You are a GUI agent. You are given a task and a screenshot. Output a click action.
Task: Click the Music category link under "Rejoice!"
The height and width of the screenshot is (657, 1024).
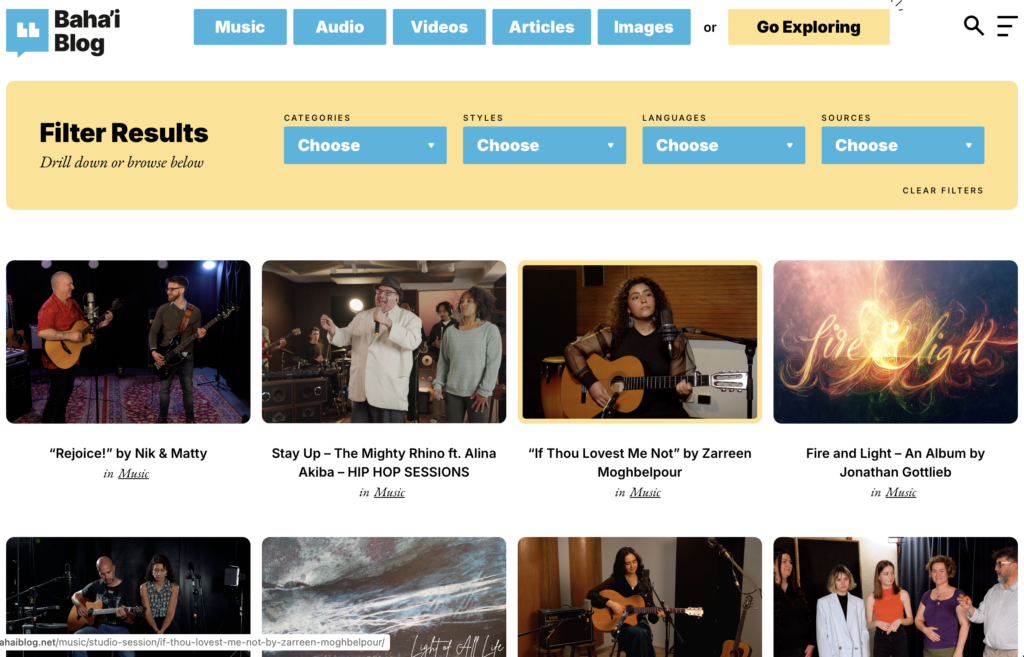tap(133, 474)
